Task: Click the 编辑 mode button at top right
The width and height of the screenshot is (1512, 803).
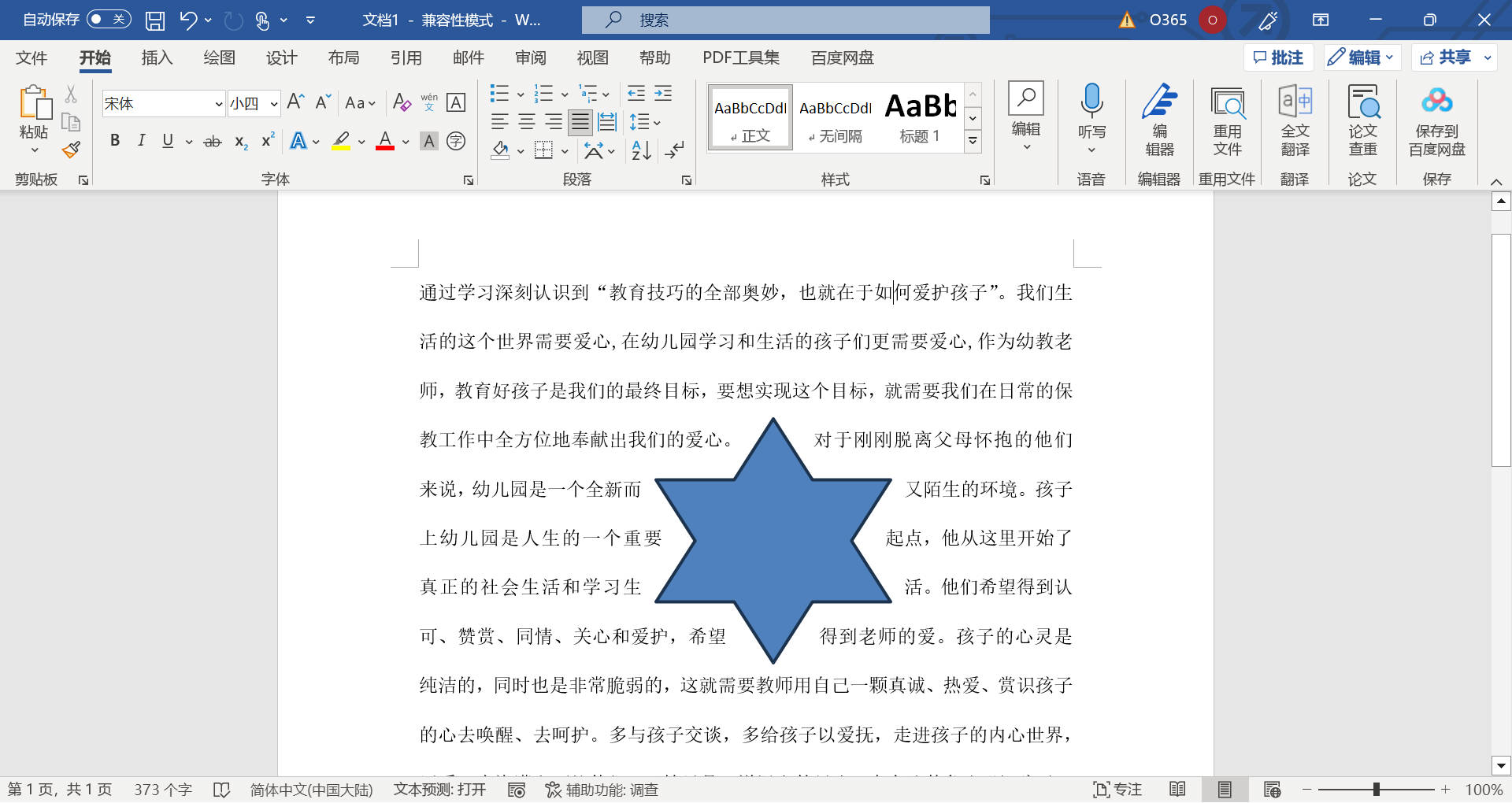Action: [1362, 57]
